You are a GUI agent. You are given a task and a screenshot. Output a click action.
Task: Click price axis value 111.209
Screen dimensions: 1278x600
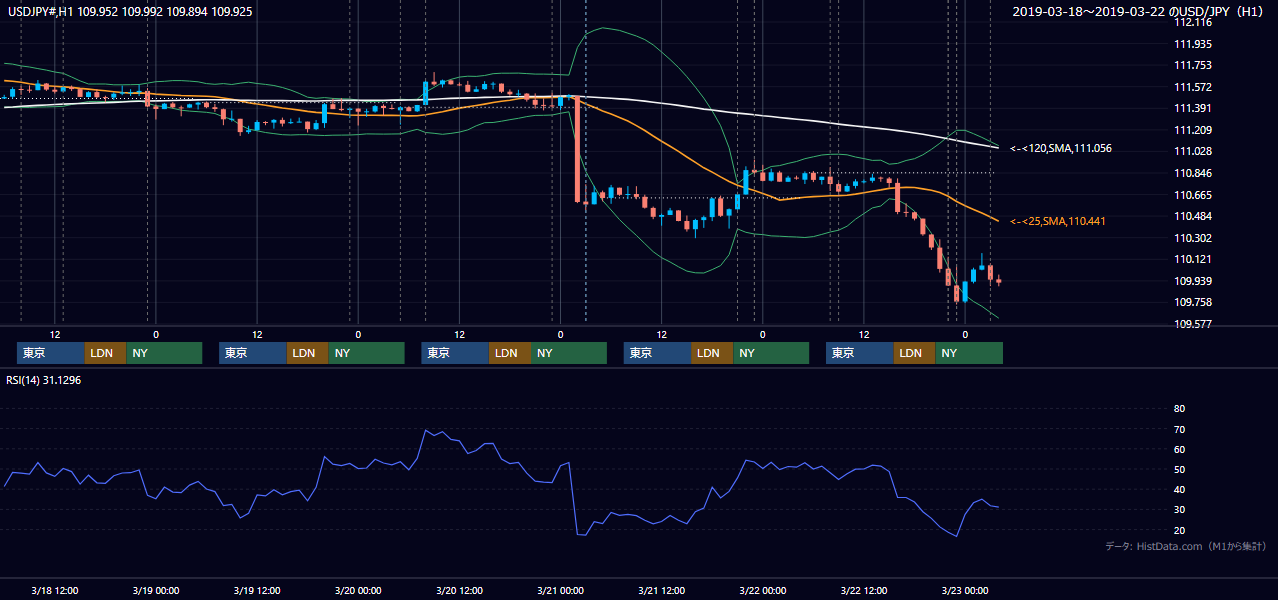tap(1192, 130)
